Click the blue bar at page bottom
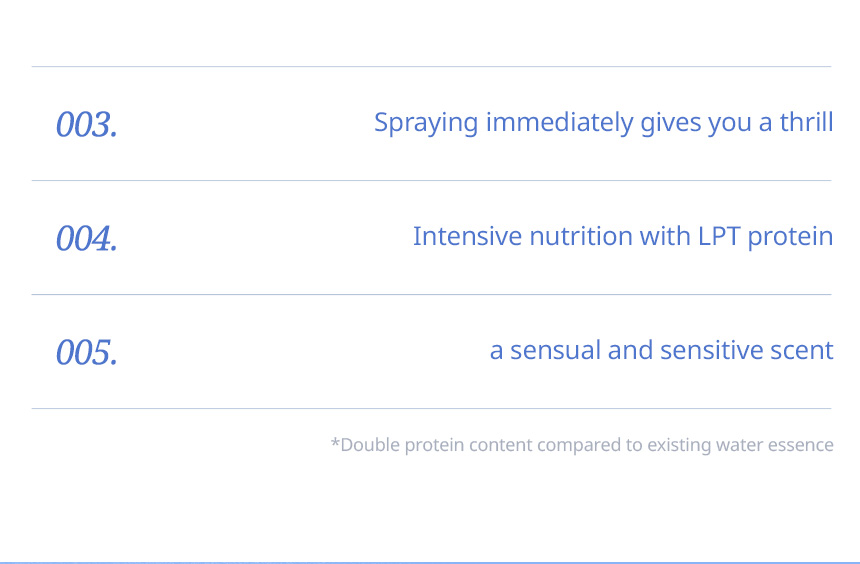Viewport: 860px width, 564px height. pyautogui.click(x=430, y=562)
